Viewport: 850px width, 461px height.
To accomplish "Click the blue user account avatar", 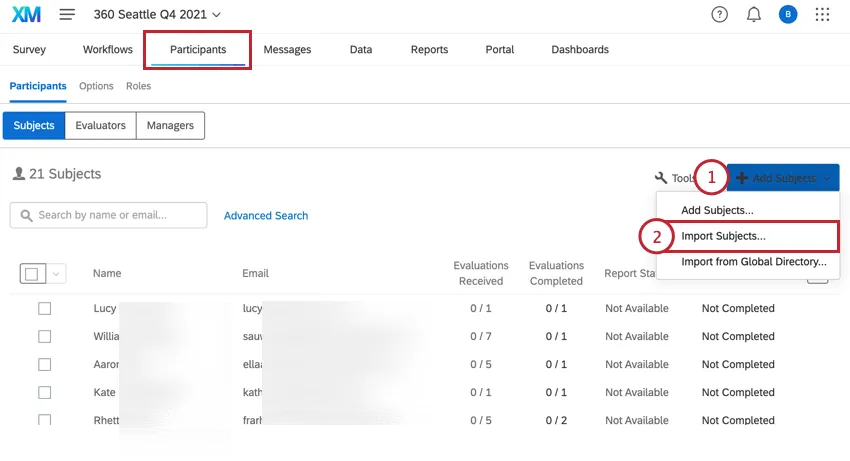I will click(x=788, y=14).
